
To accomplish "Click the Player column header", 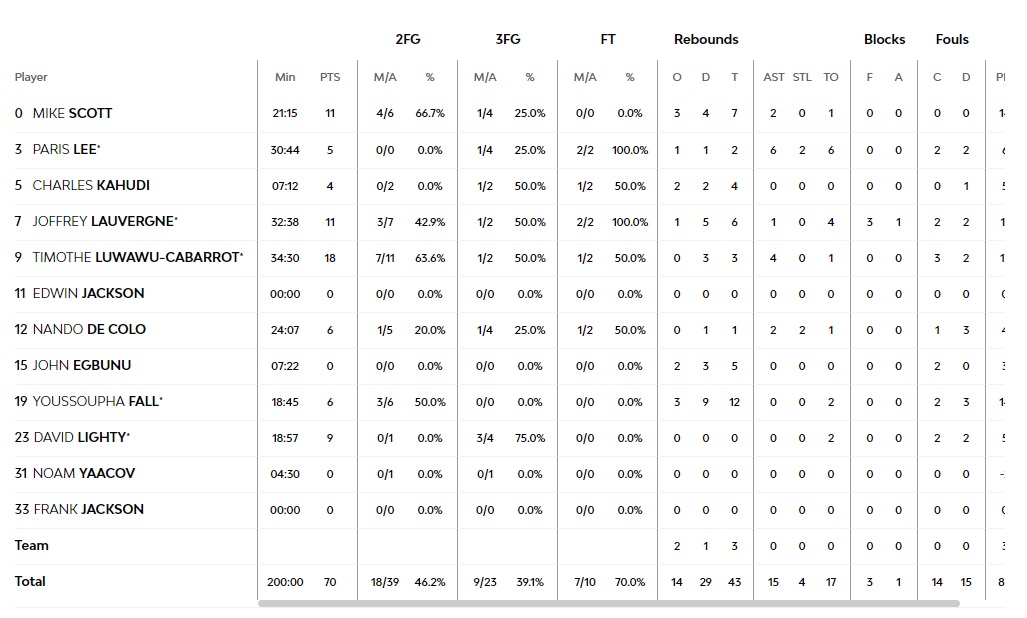I will coord(31,77).
